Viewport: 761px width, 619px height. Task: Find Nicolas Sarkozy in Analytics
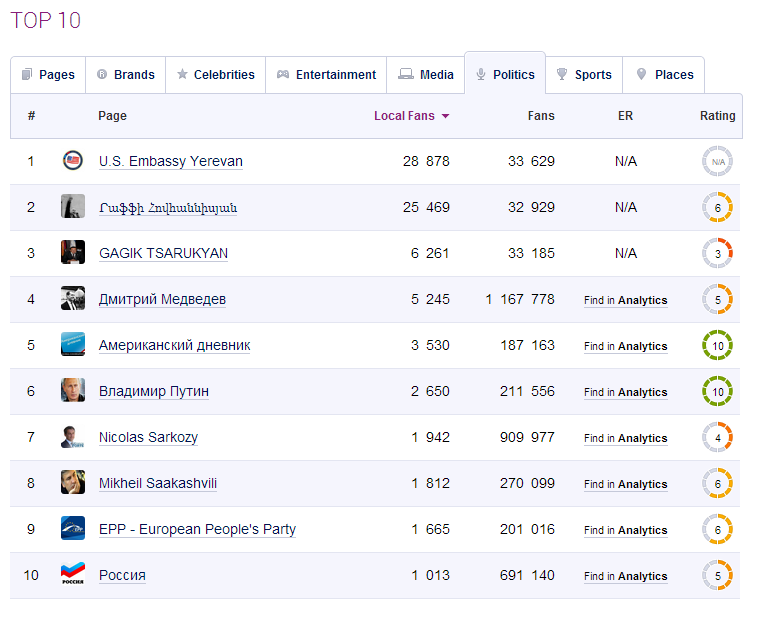pos(626,438)
